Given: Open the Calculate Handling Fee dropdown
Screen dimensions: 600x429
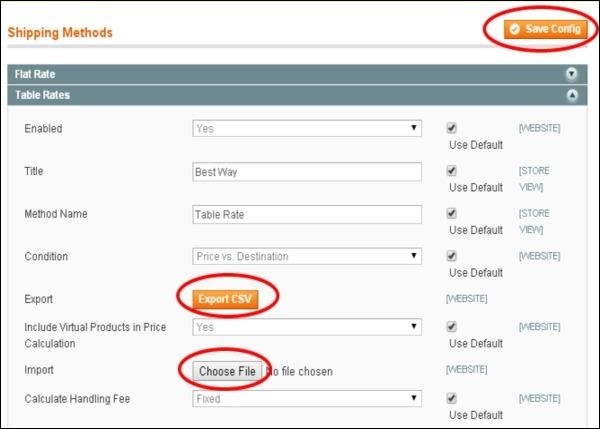Looking at the screenshot, I should (307, 397).
